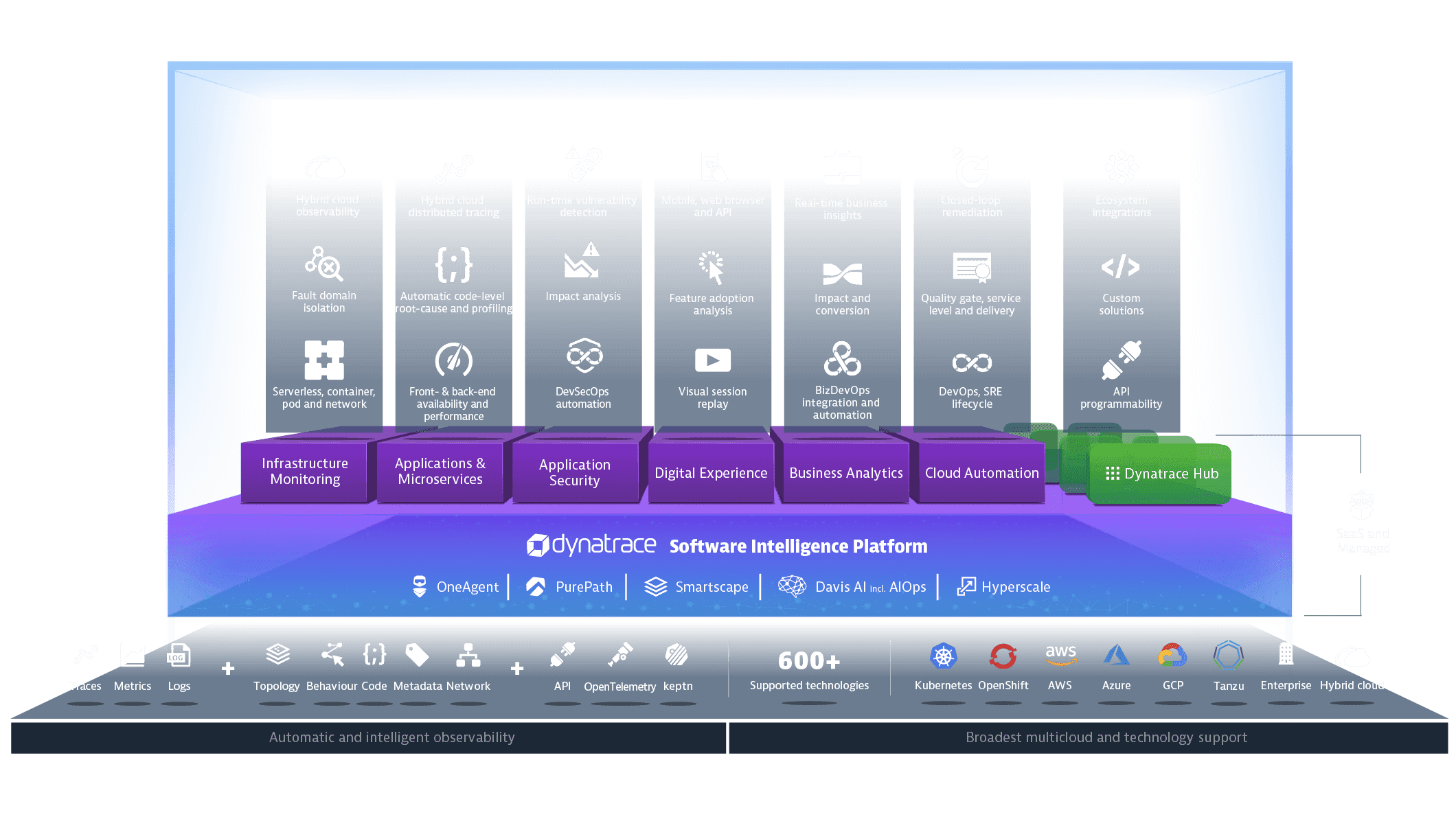
Task: Click the OpenShift logo
Action: [x=1003, y=656]
